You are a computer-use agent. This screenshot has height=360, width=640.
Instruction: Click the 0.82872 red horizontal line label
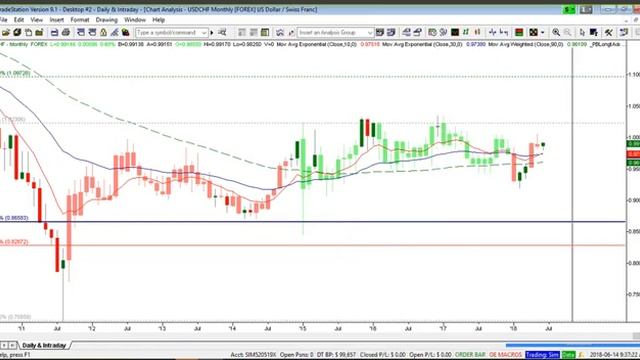pos(14,242)
